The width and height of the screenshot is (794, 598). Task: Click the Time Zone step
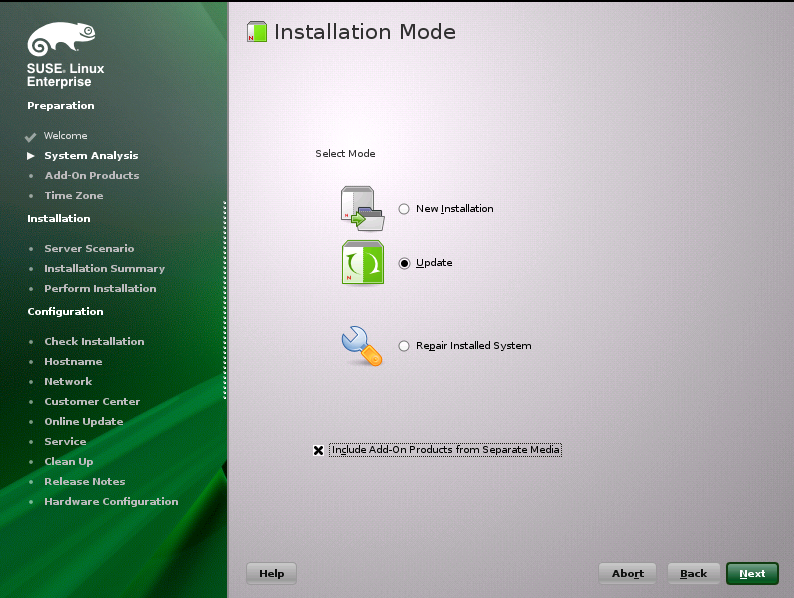coord(73,195)
